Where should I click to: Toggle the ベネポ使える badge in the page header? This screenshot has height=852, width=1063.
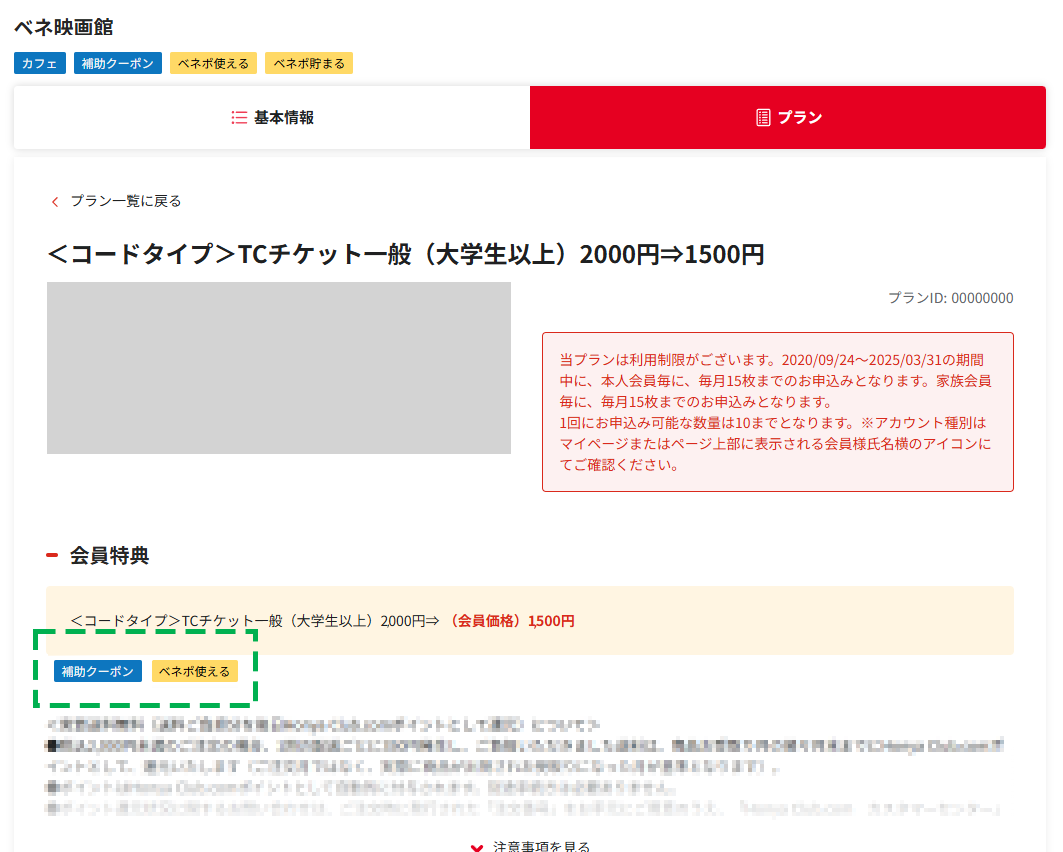(213, 63)
